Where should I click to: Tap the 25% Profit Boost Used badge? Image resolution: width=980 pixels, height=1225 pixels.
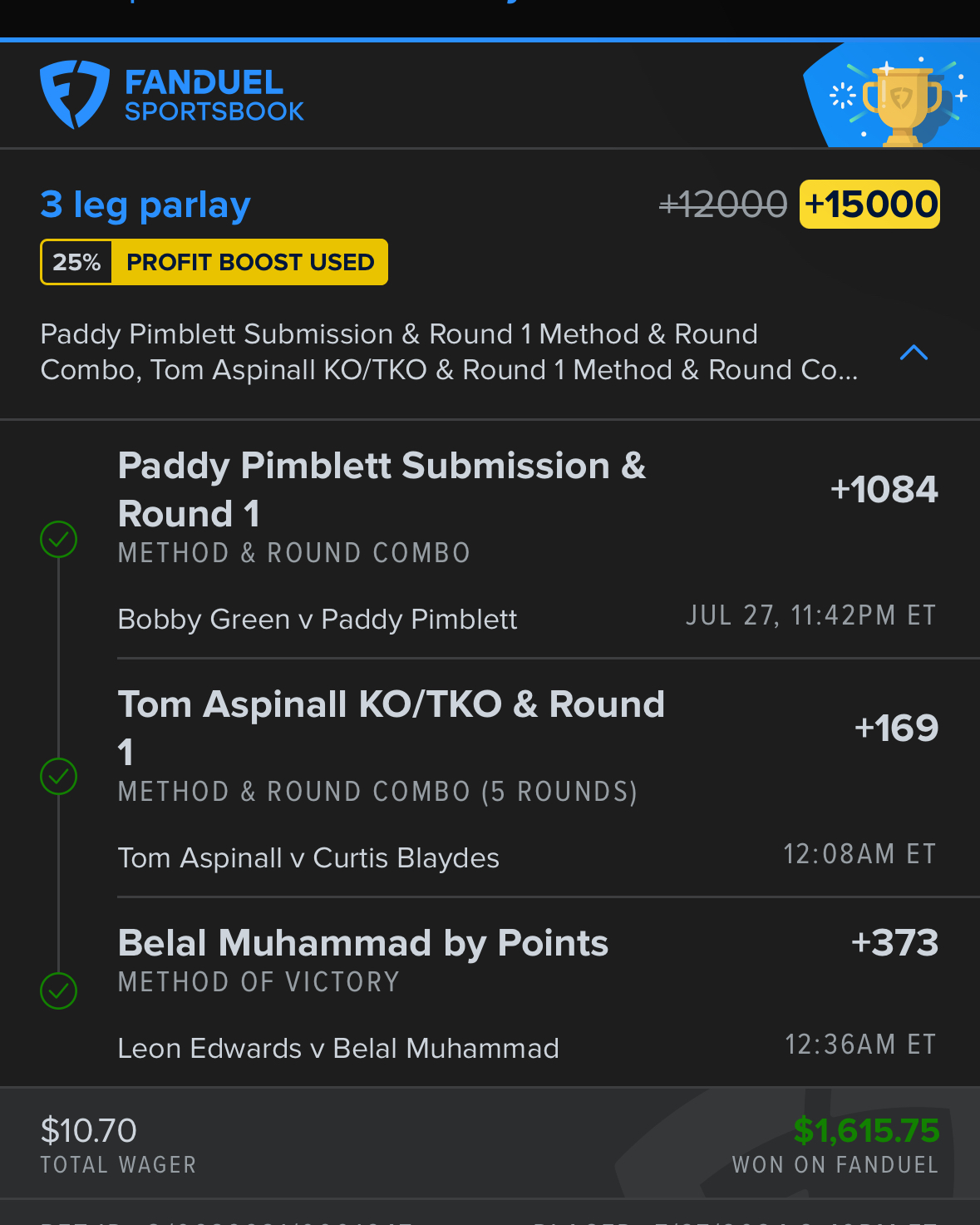214,262
